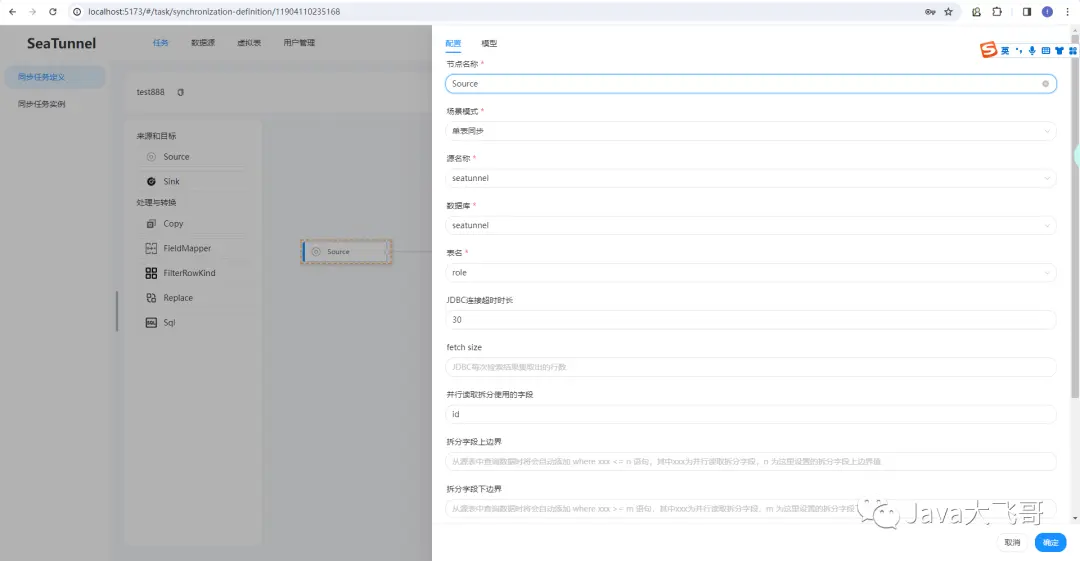Open browser three-dot menu
Viewport: 1080px width, 561px height.
(x=1068, y=12)
